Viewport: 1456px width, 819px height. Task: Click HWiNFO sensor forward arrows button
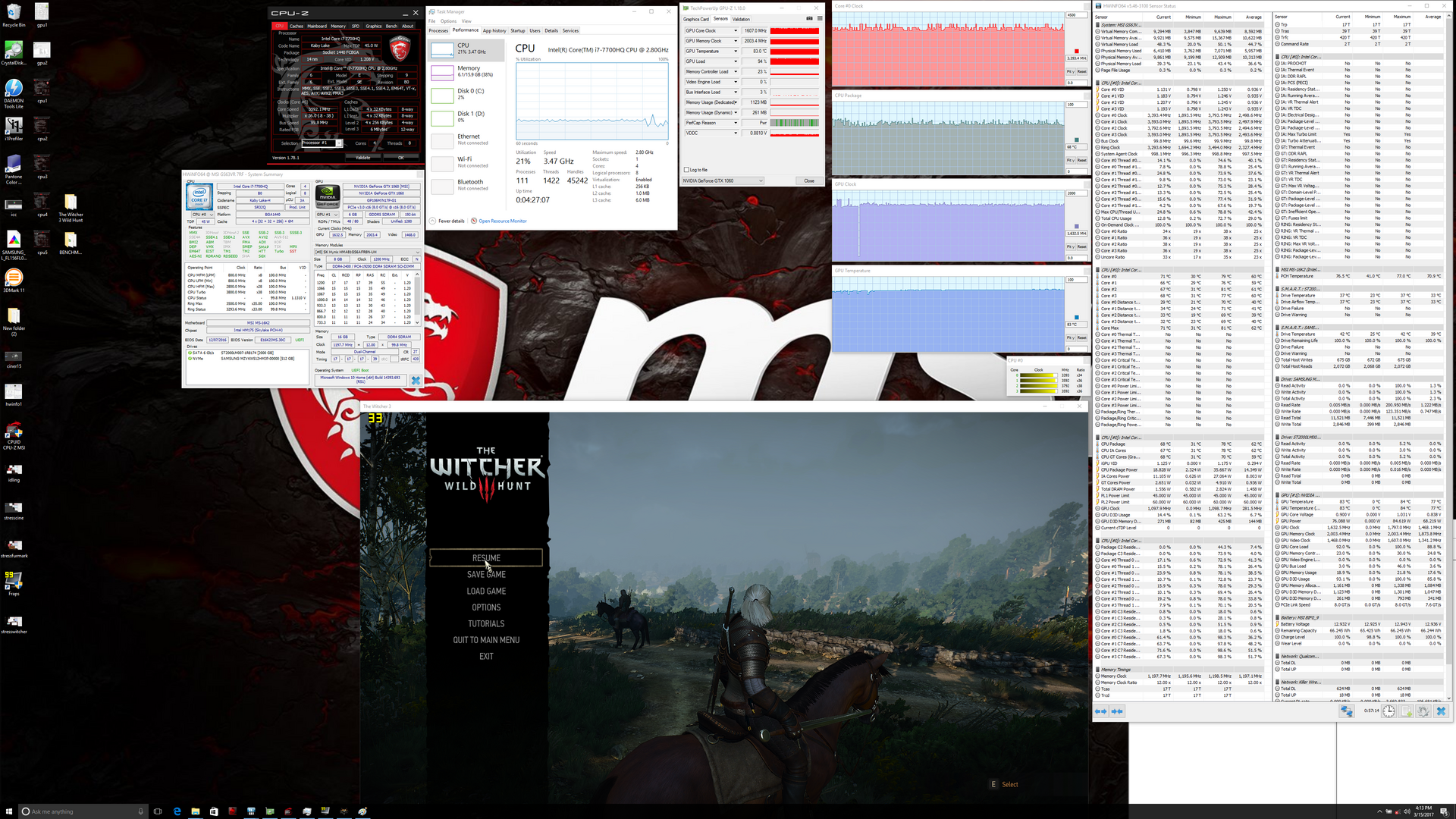(x=1117, y=711)
